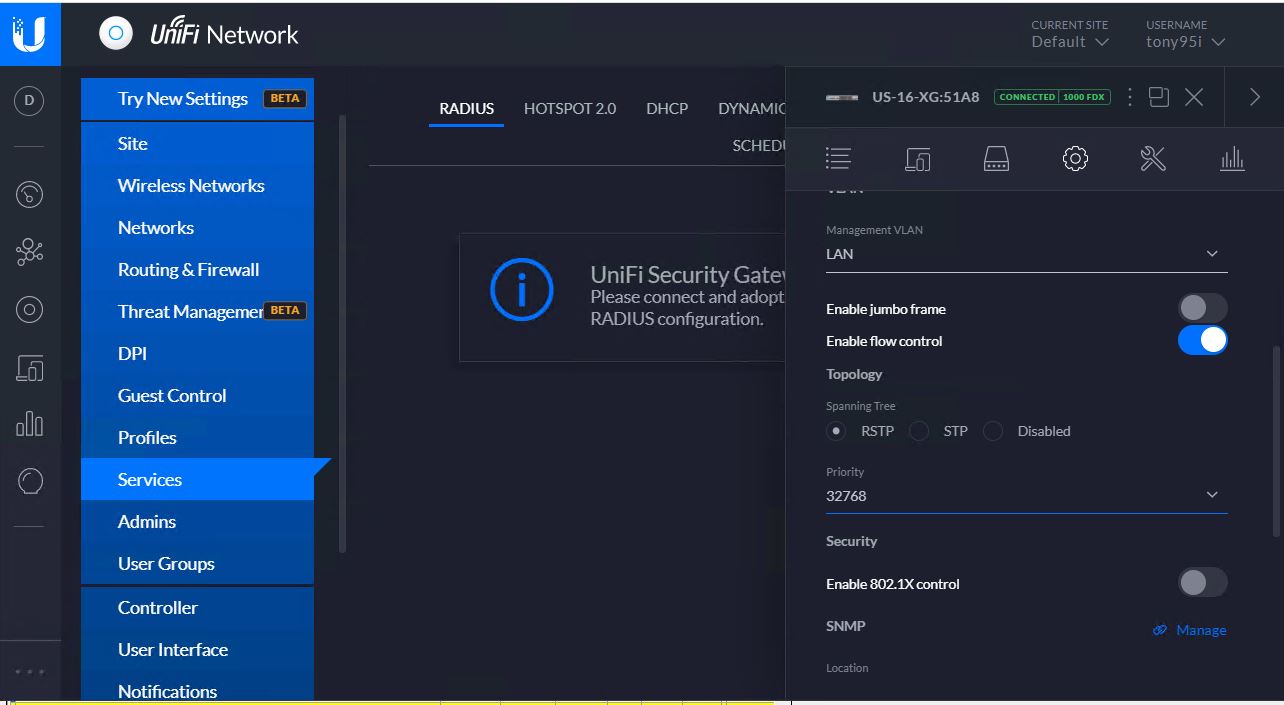Open device Ports icon
The image size is (1284, 705).
click(x=996, y=158)
